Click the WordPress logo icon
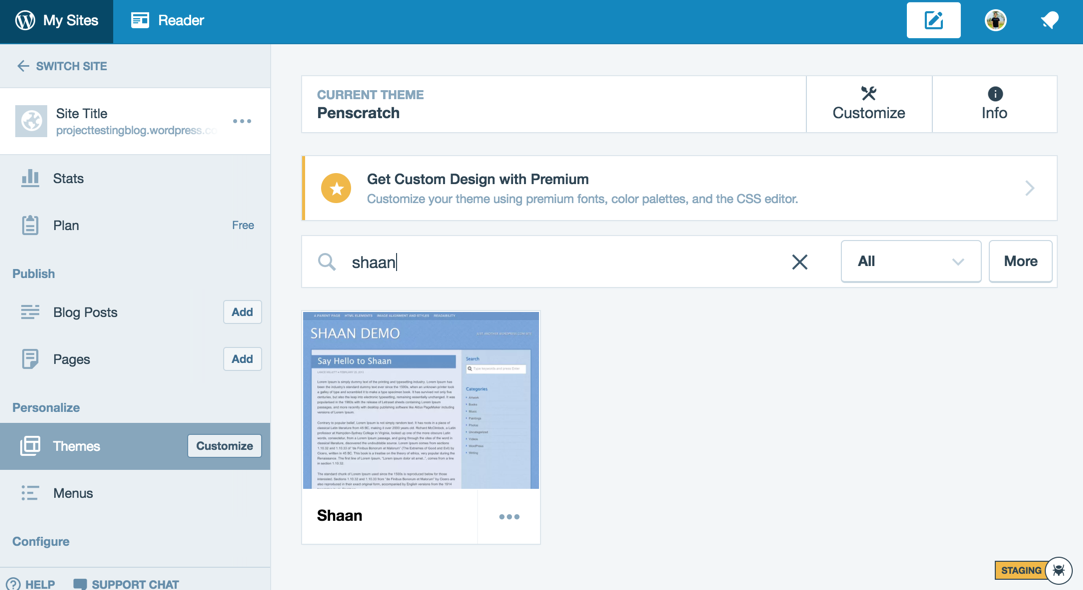This screenshot has width=1083, height=590. point(25,21)
